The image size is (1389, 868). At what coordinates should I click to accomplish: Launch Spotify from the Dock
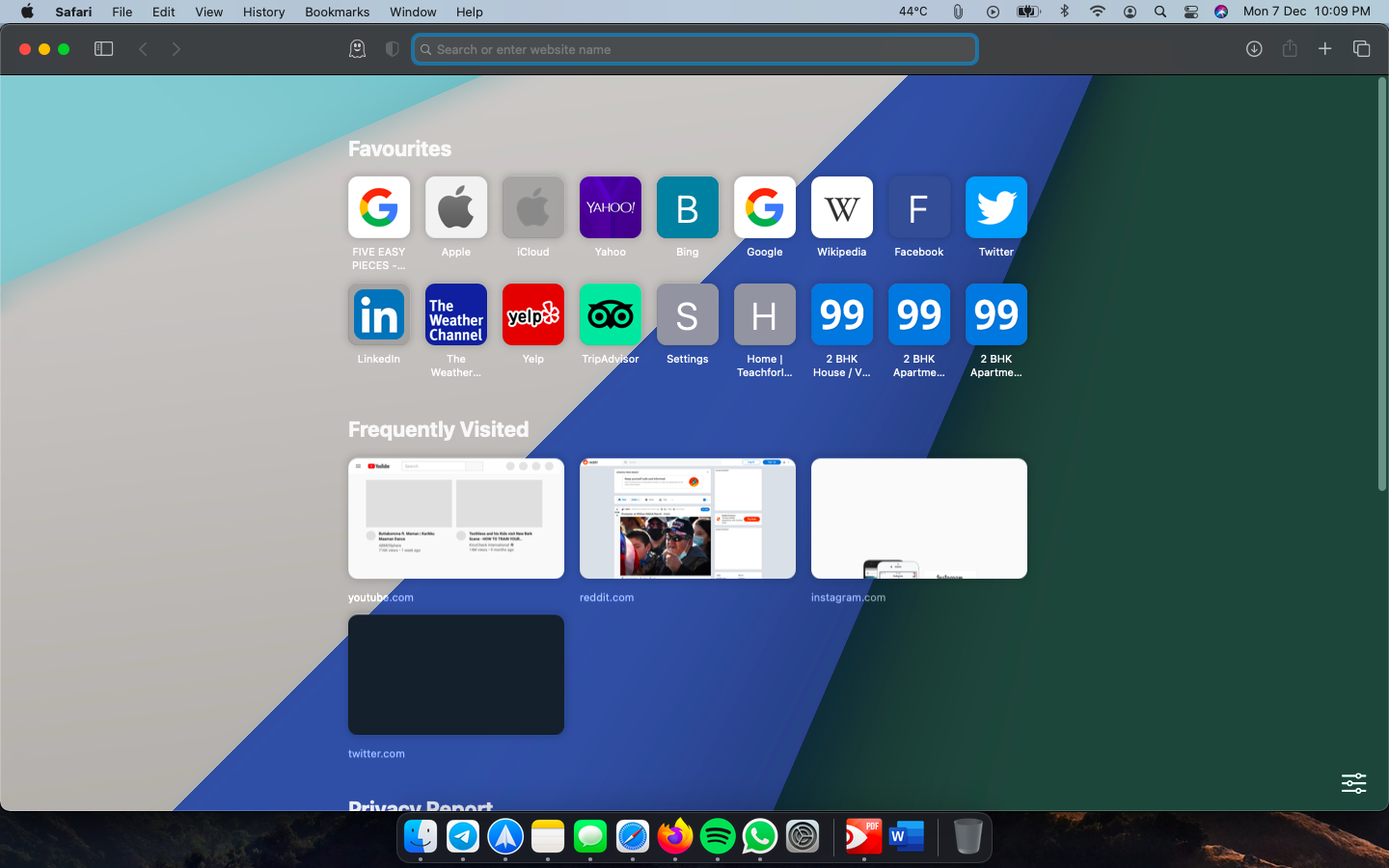[x=717, y=837]
